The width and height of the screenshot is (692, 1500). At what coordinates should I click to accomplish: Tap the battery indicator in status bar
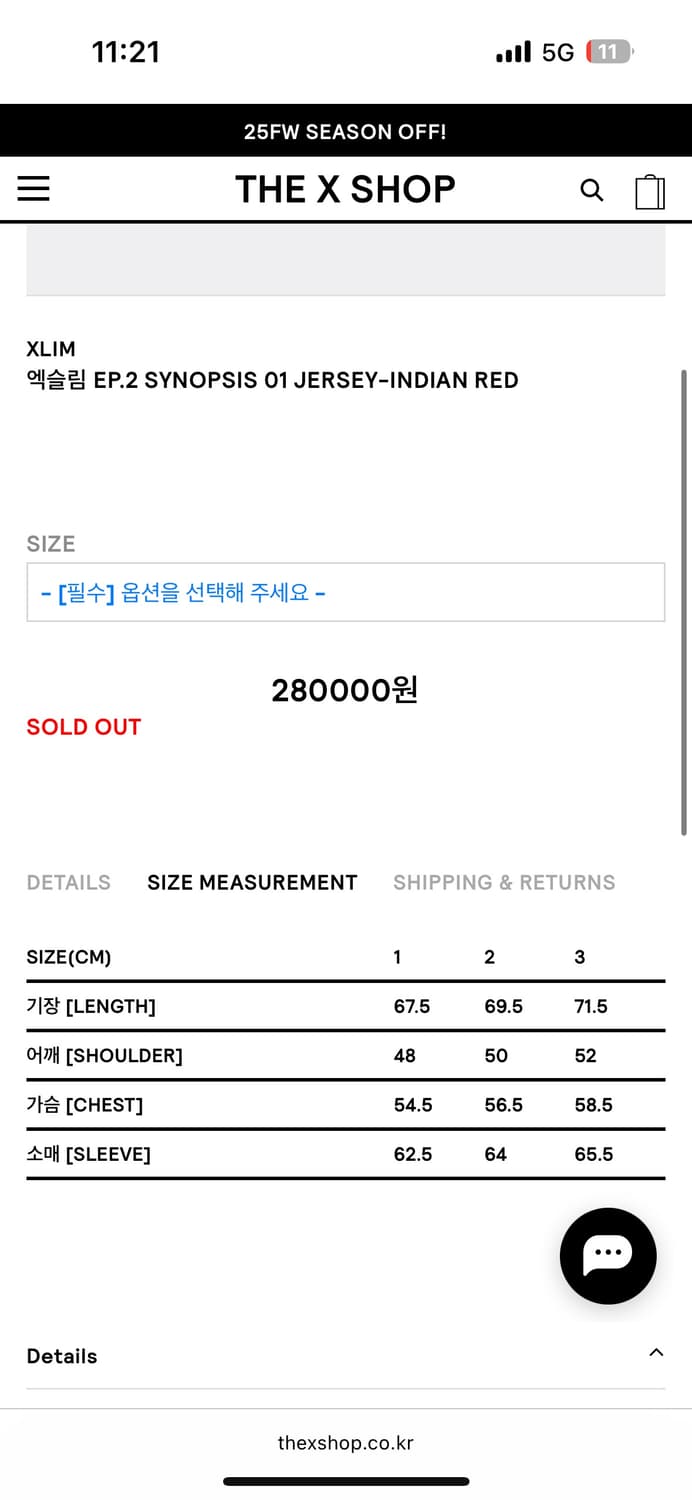(x=609, y=52)
